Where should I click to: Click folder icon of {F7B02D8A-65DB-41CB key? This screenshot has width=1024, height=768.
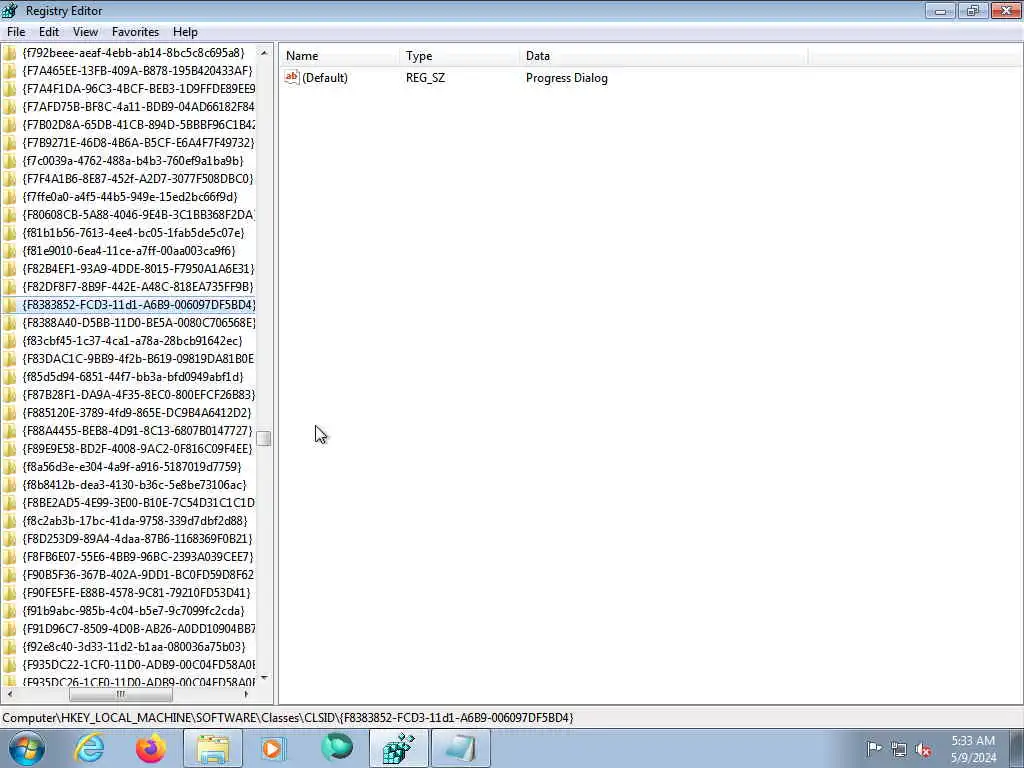9,125
